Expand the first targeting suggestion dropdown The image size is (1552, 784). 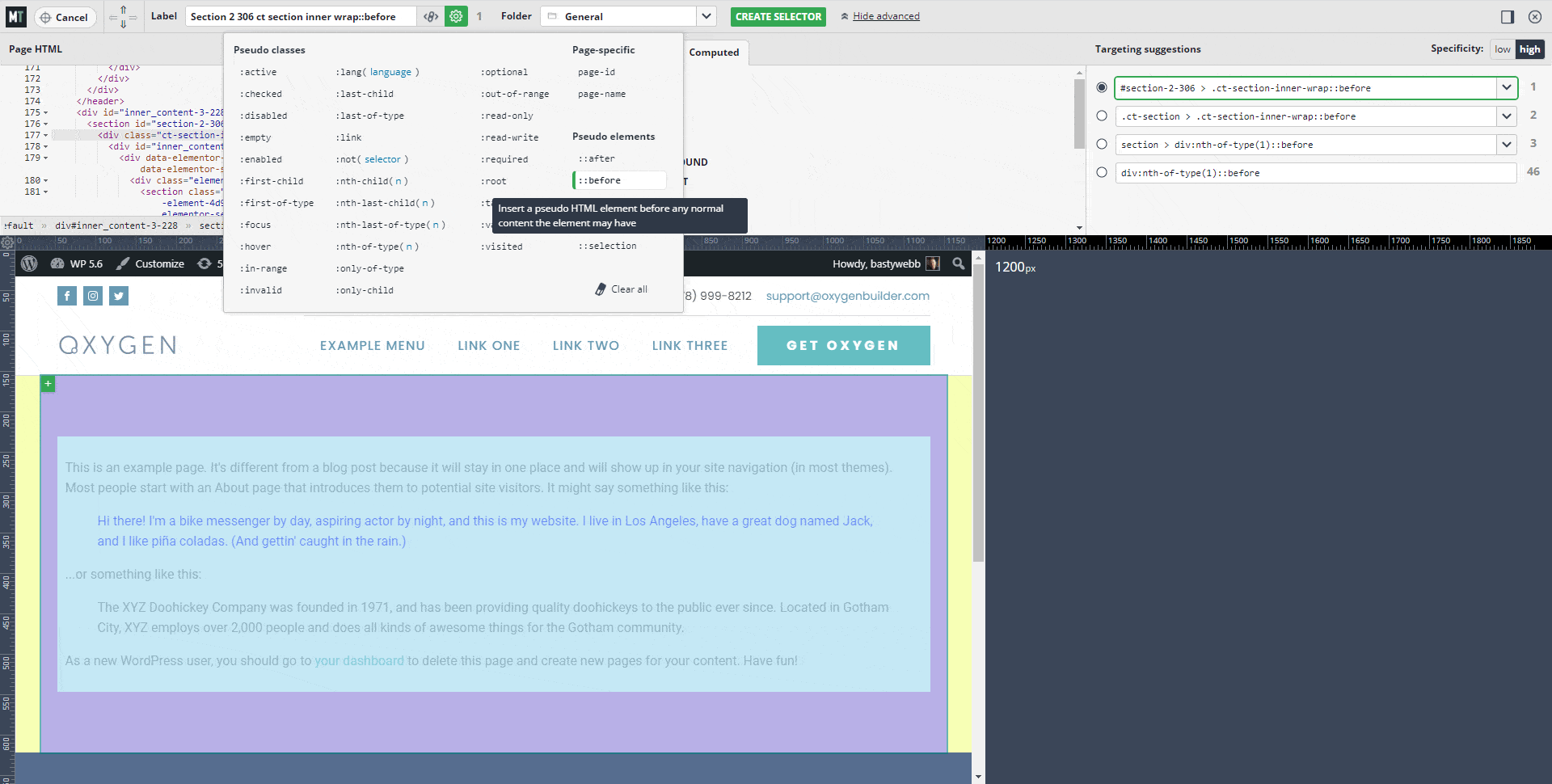coord(1507,87)
